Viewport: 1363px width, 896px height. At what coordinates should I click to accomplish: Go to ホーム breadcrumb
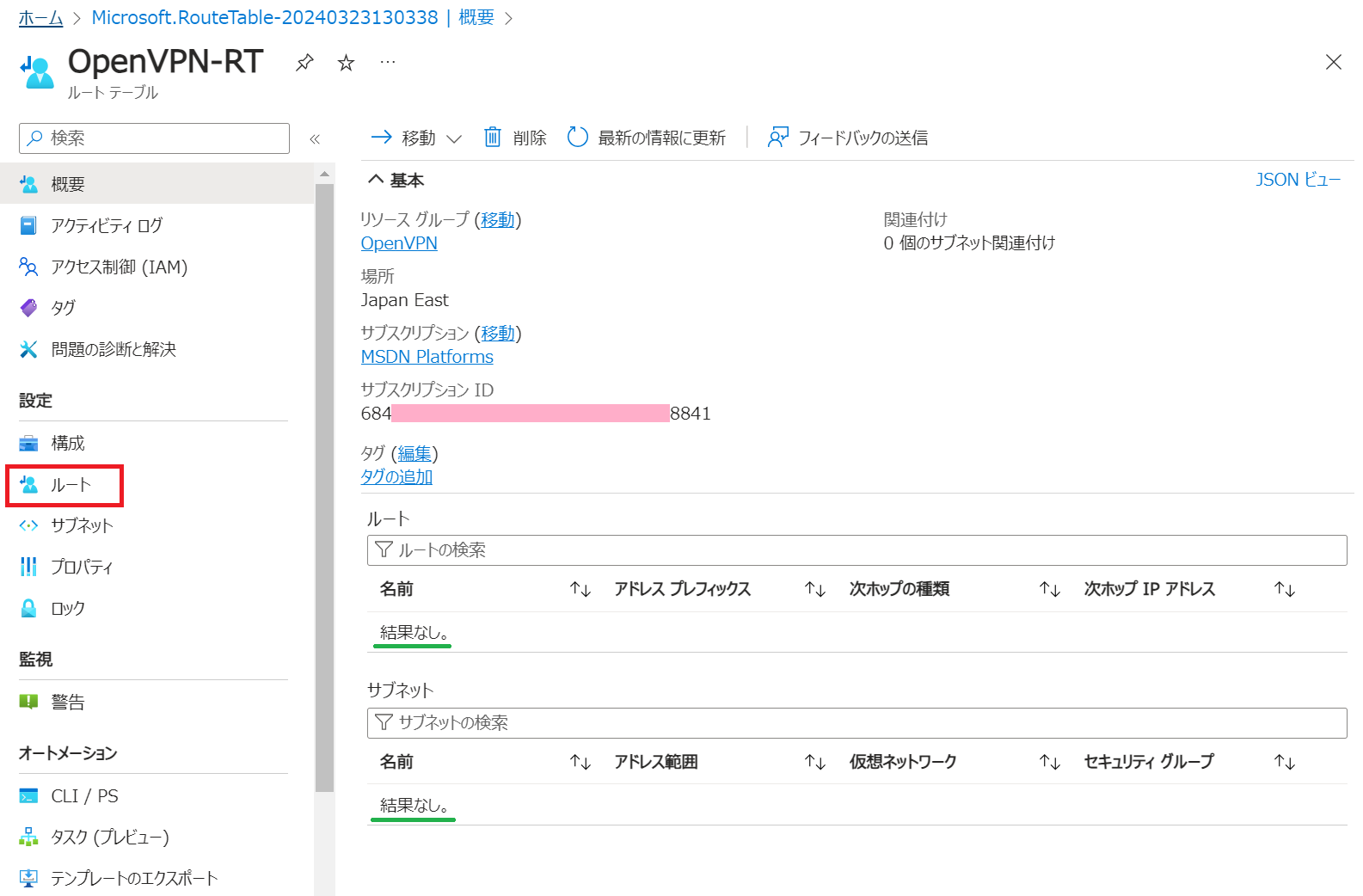point(40,17)
